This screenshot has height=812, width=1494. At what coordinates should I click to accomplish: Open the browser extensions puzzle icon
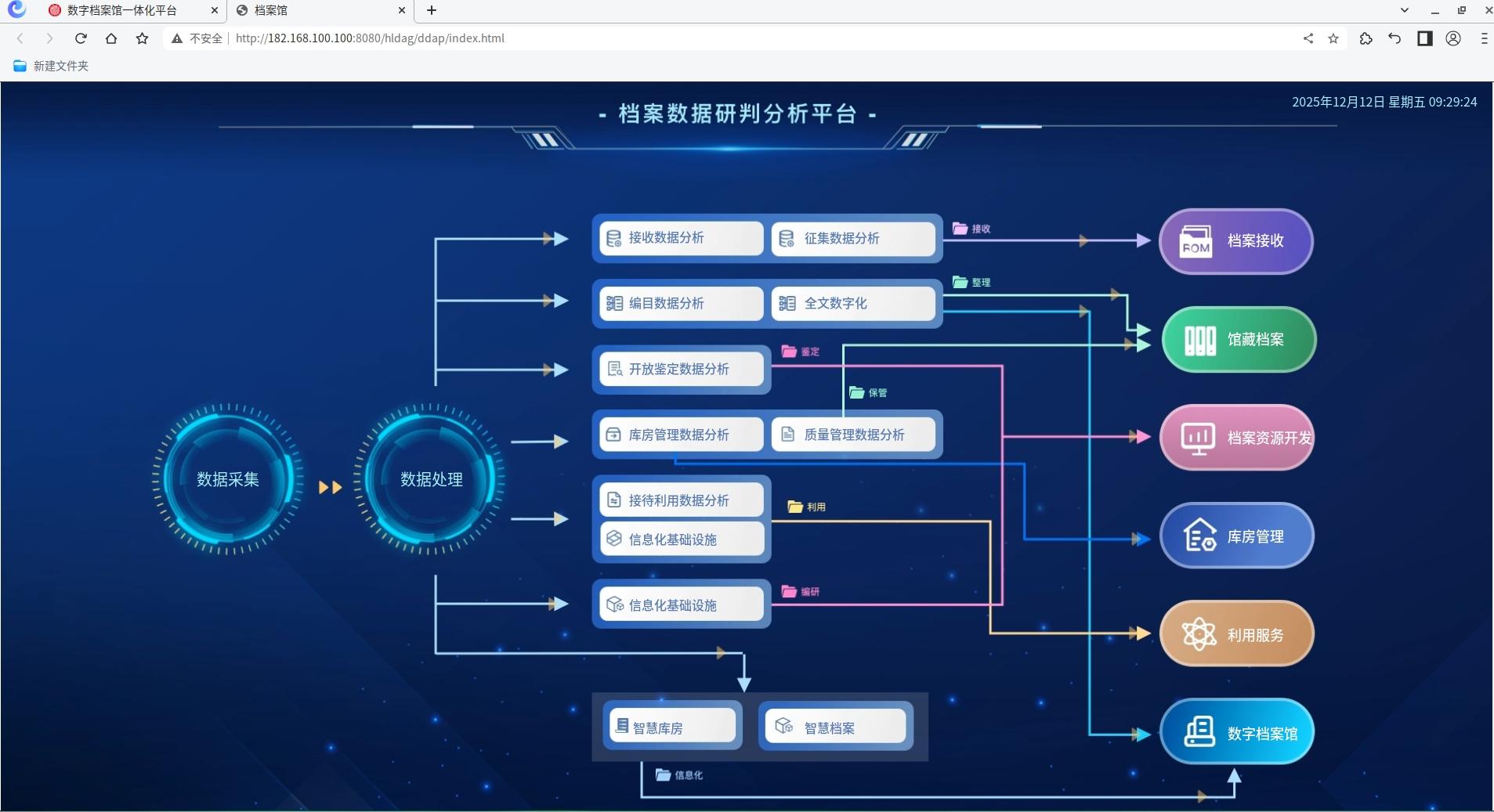point(1366,38)
